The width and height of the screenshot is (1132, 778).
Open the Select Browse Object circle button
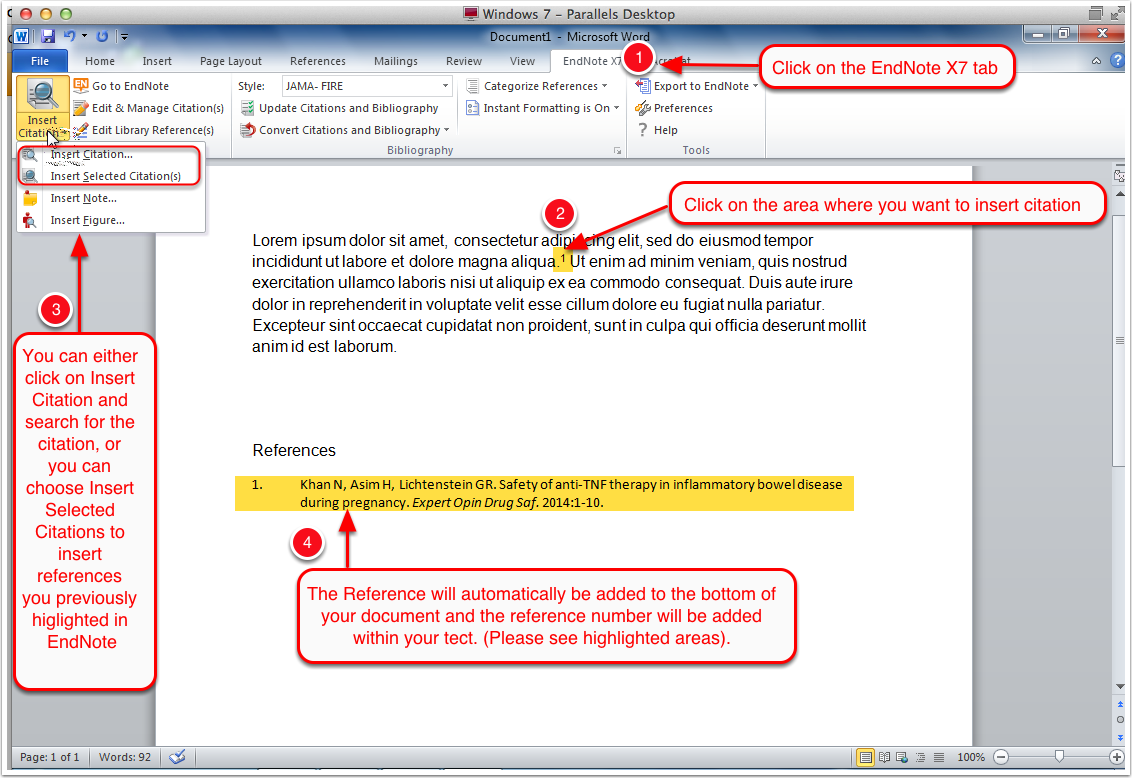coord(1120,720)
